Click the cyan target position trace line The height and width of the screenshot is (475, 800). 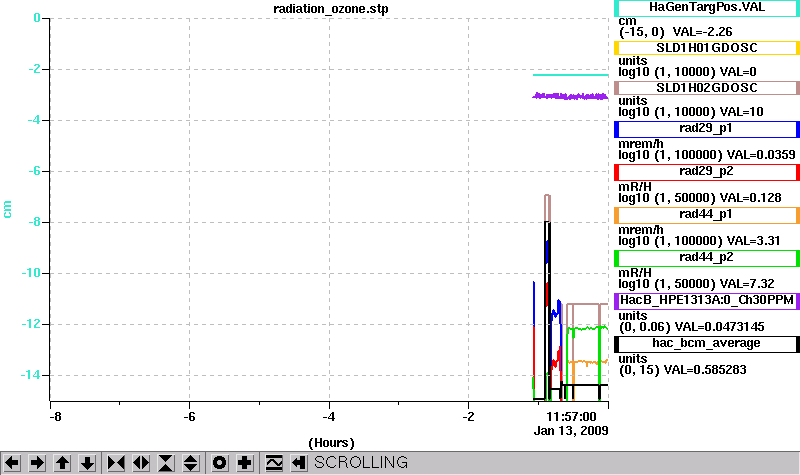pyautogui.click(x=570, y=75)
